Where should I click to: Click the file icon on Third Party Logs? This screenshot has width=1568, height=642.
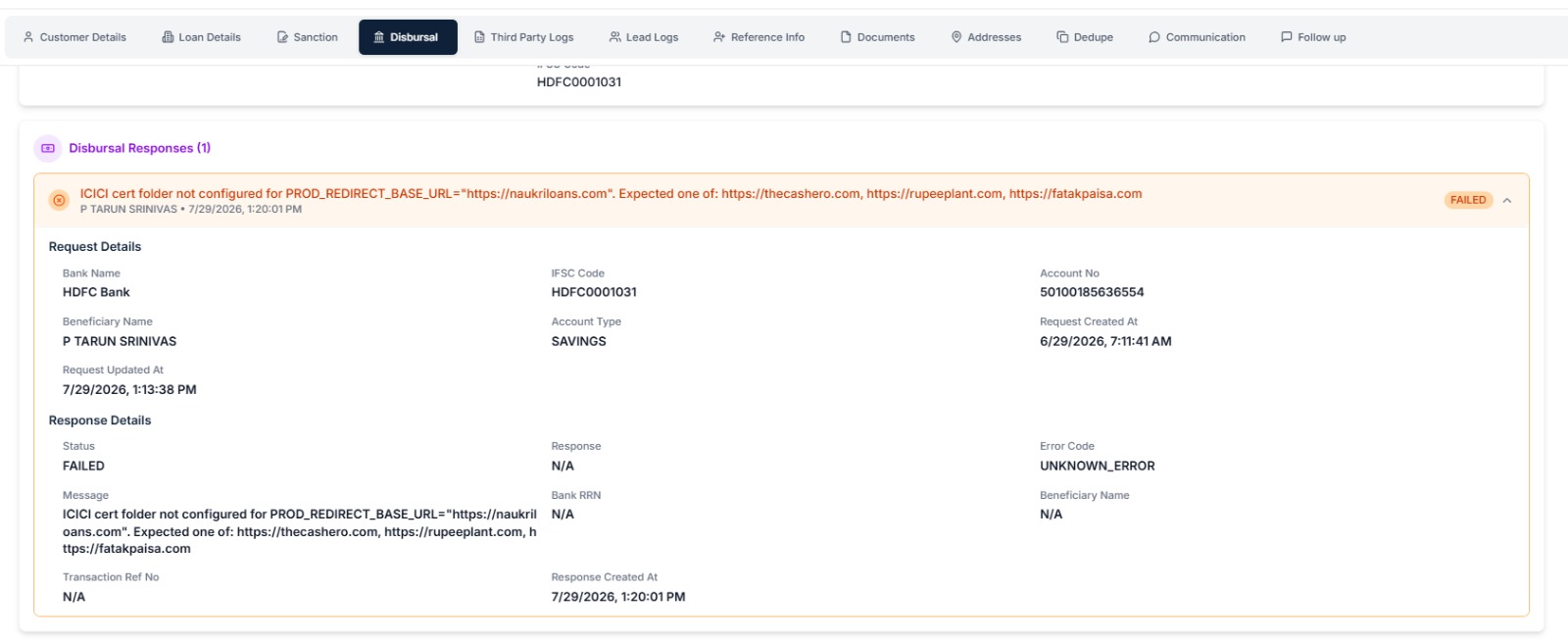[x=479, y=37]
